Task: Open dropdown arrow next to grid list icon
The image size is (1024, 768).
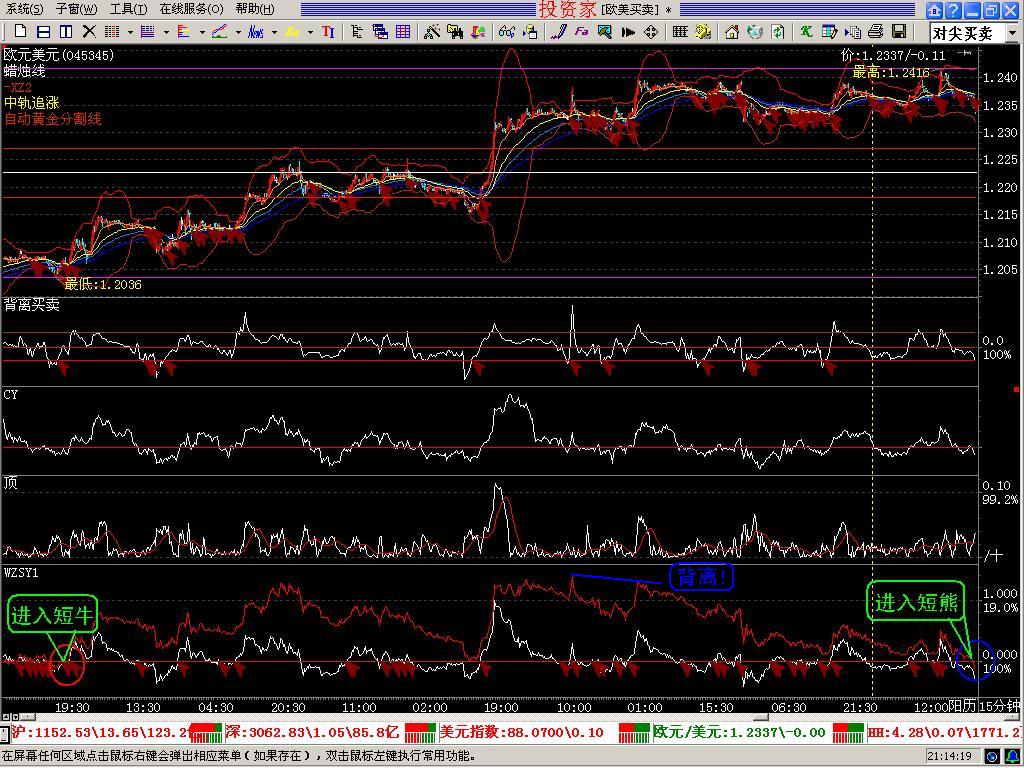Action: (x=131, y=32)
